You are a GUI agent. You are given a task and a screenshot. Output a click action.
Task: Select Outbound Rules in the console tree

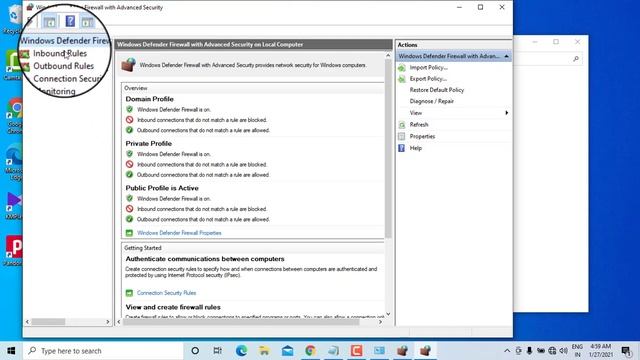[63, 66]
